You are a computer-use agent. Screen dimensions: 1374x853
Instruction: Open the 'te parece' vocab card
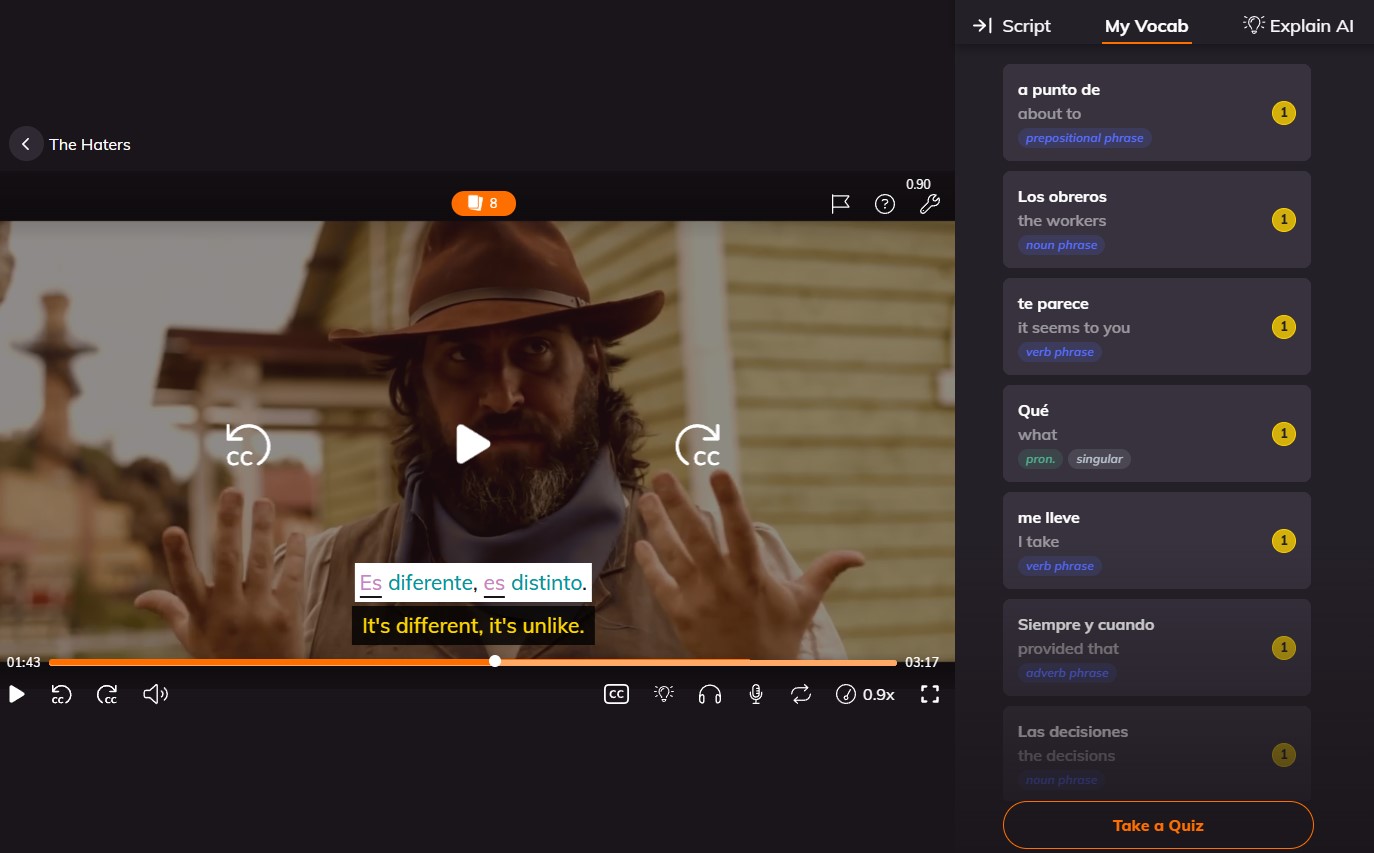click(x=1156, y=327)
